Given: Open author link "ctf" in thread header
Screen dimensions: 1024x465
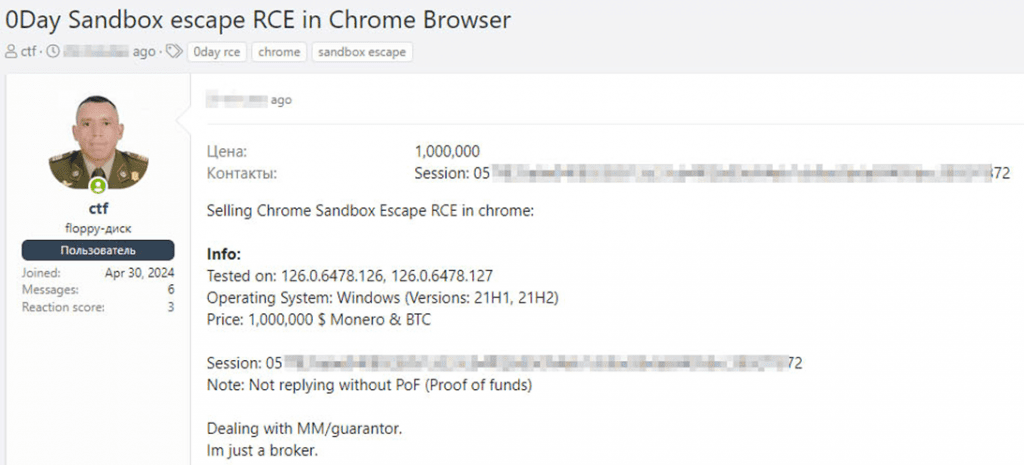Looking at the screenshot, I should pos(29,52).
